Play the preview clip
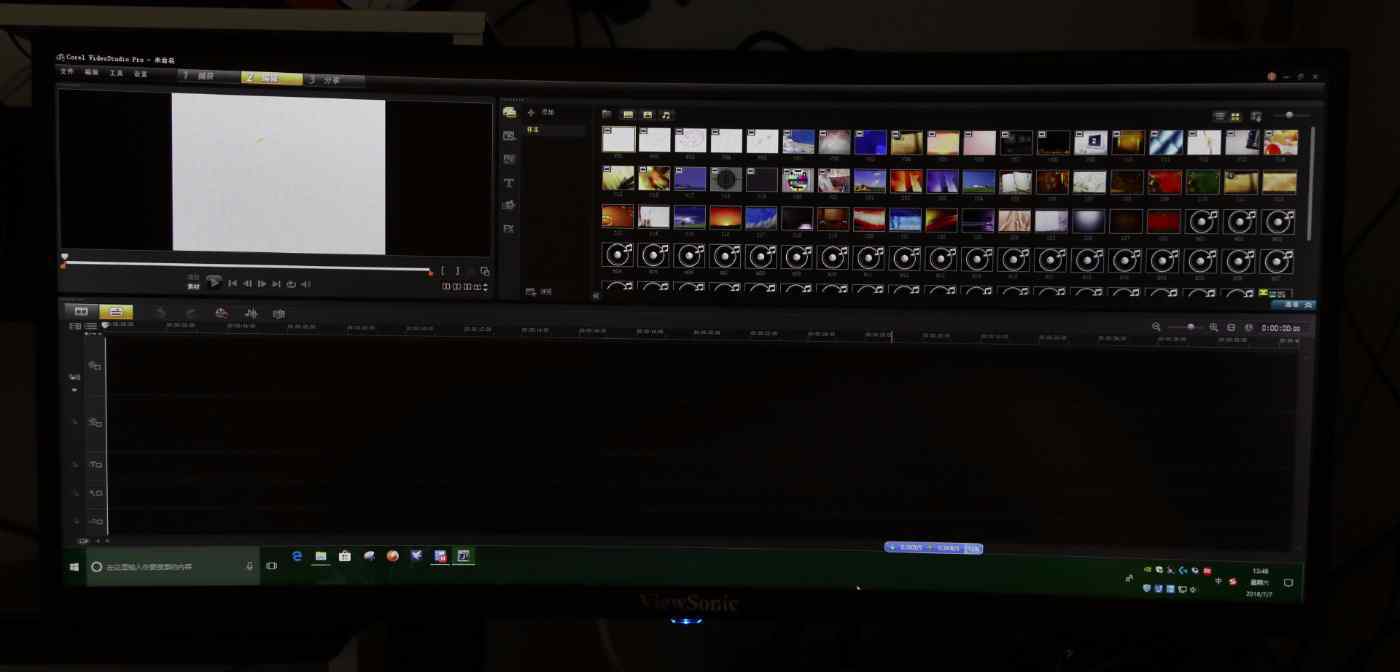The image size is (1400, 672). 214,283
